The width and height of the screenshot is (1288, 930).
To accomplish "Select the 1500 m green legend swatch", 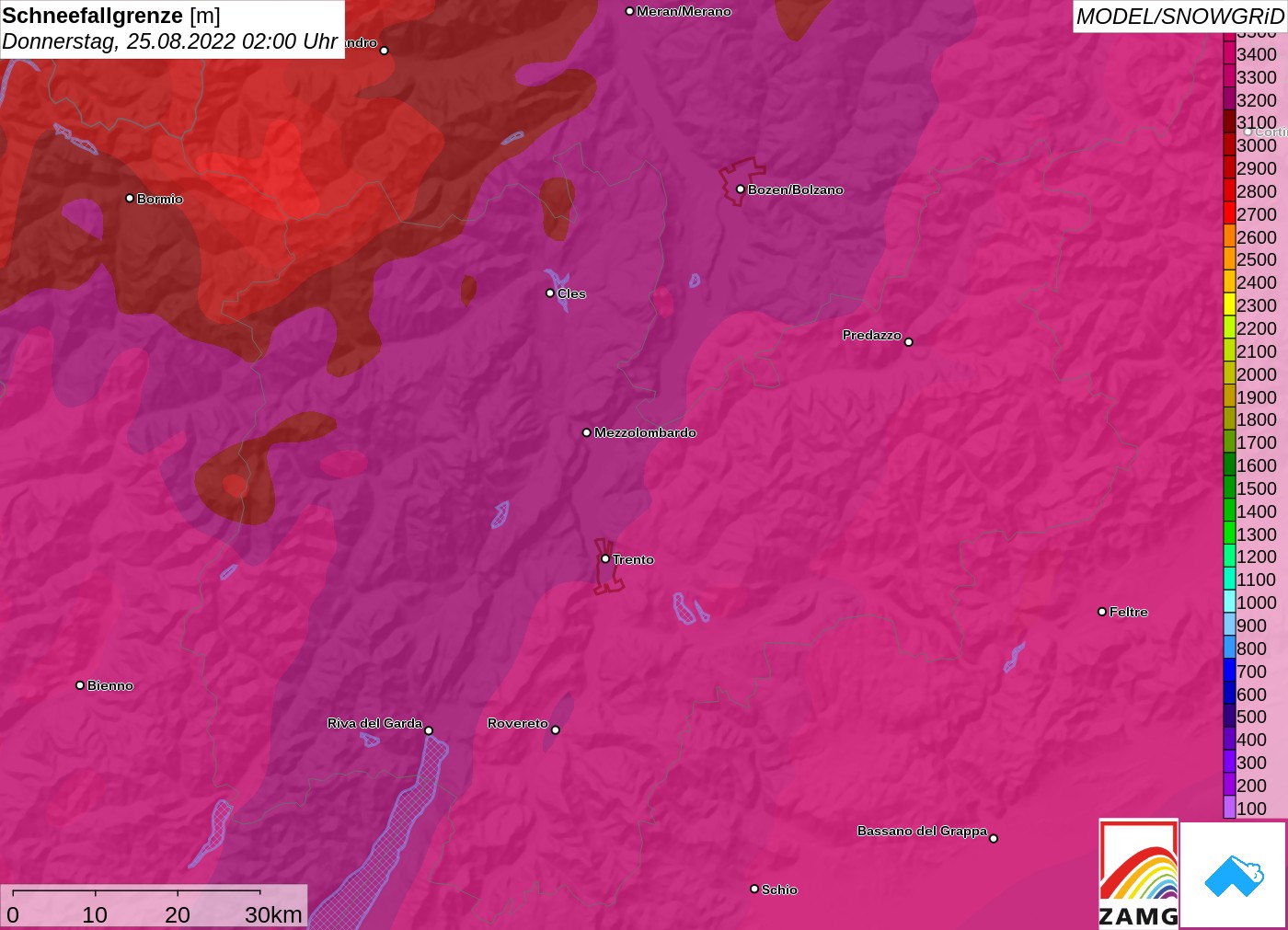I will click(x=1229, y=488).
